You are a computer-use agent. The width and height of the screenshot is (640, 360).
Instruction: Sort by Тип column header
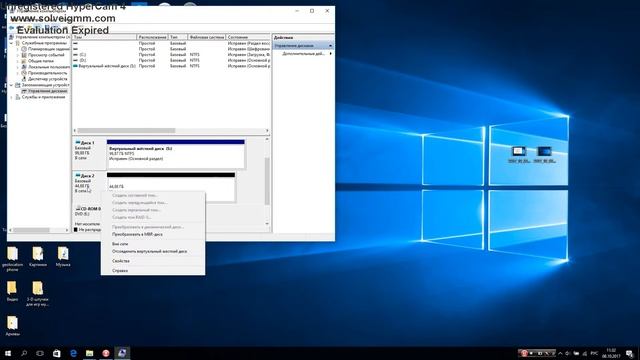tap(178, 37)
